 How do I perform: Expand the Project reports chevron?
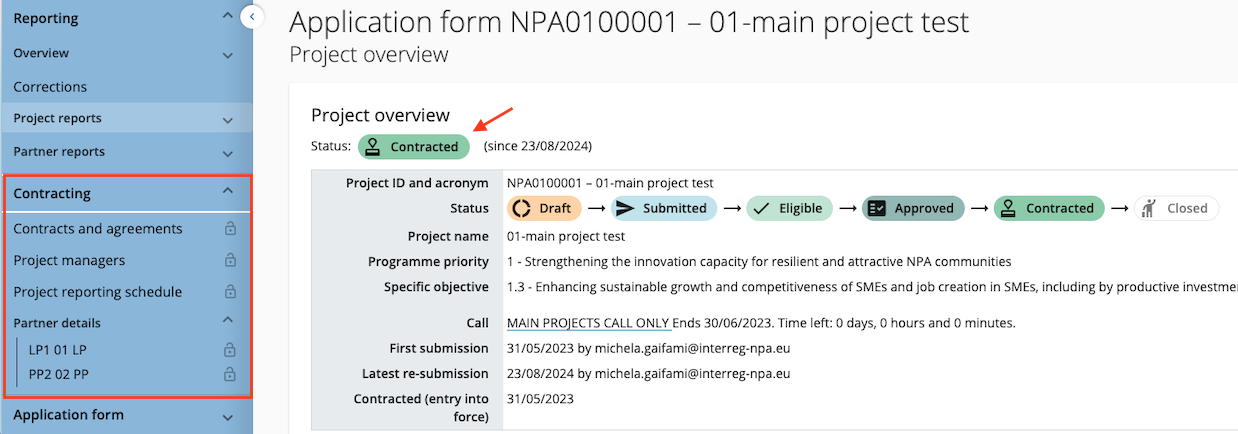(227, 120)
